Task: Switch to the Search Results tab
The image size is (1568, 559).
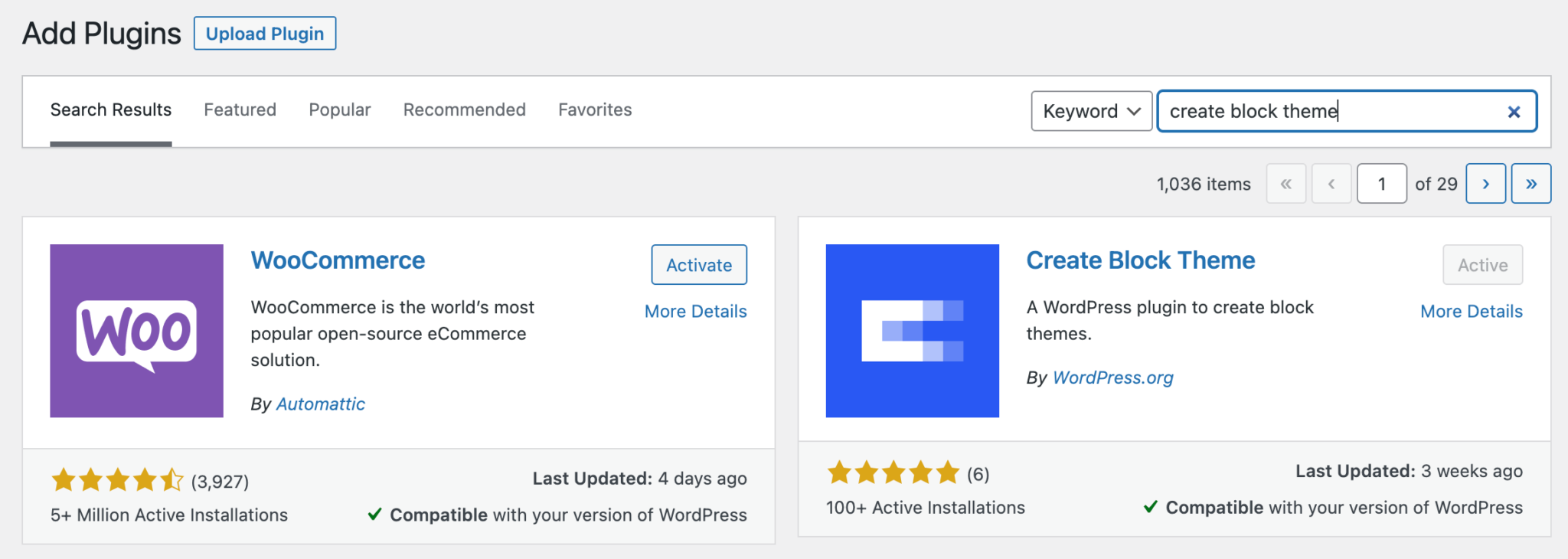Action: pyautogui.click(x=111, y=110)
